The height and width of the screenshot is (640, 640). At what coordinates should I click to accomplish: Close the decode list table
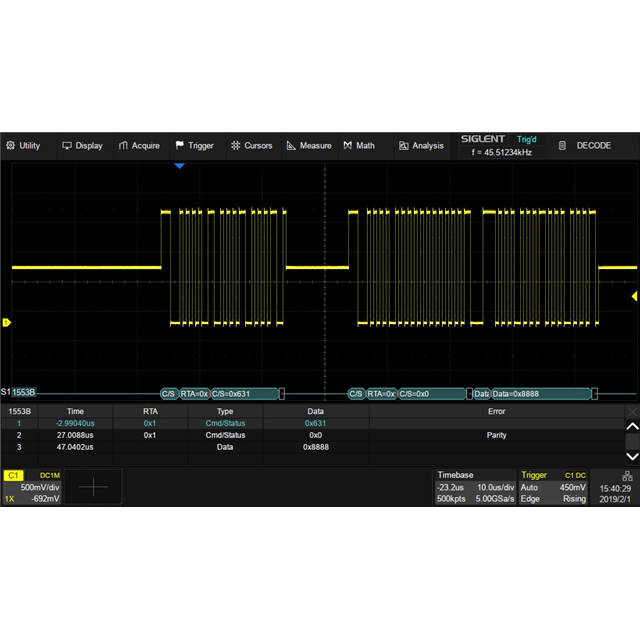click(631, 411)
